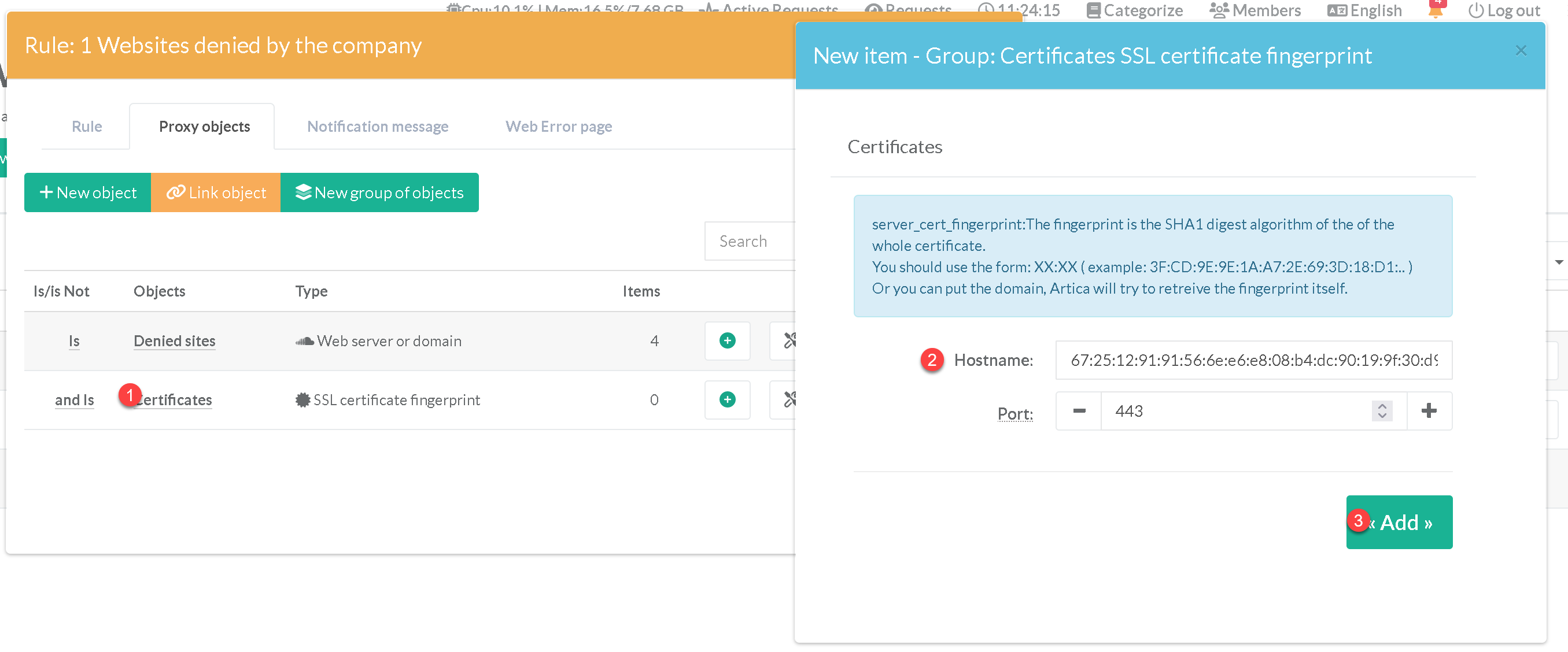Click the New group of objects button
The height and width of the screenshot is (652, 1568).
pos(379,193)
